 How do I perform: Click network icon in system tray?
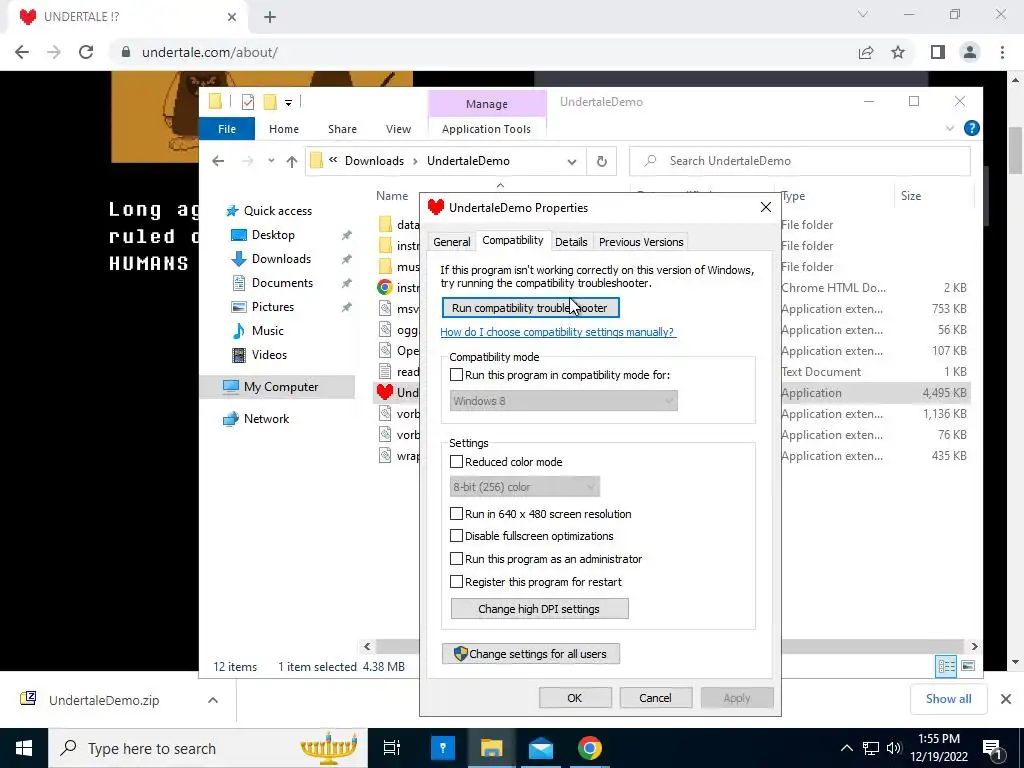871,748
